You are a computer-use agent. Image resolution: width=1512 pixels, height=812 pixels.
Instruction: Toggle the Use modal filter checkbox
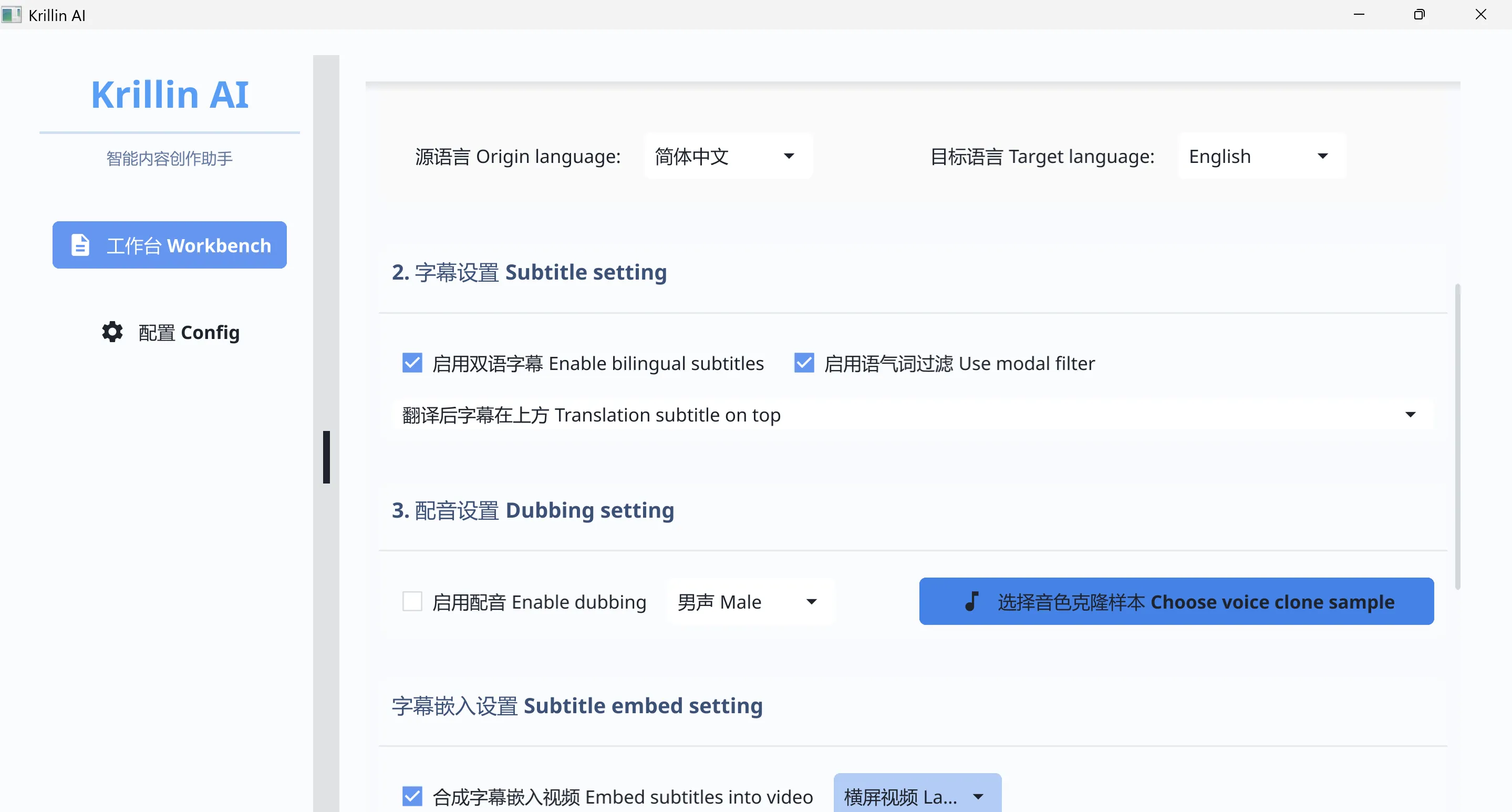point(803,363)
